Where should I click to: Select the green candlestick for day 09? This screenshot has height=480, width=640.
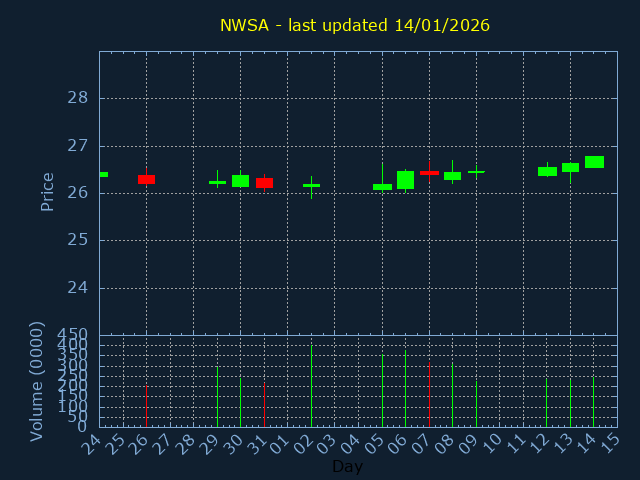click(476, 172)
